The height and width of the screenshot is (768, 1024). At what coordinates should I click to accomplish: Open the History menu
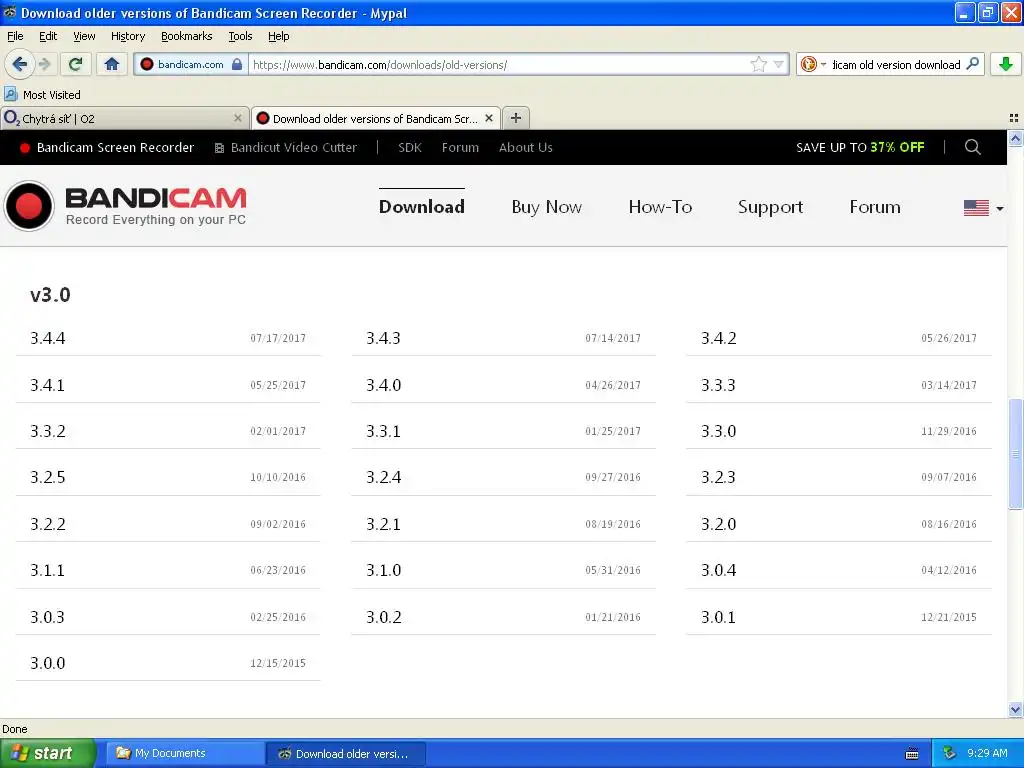127,36
